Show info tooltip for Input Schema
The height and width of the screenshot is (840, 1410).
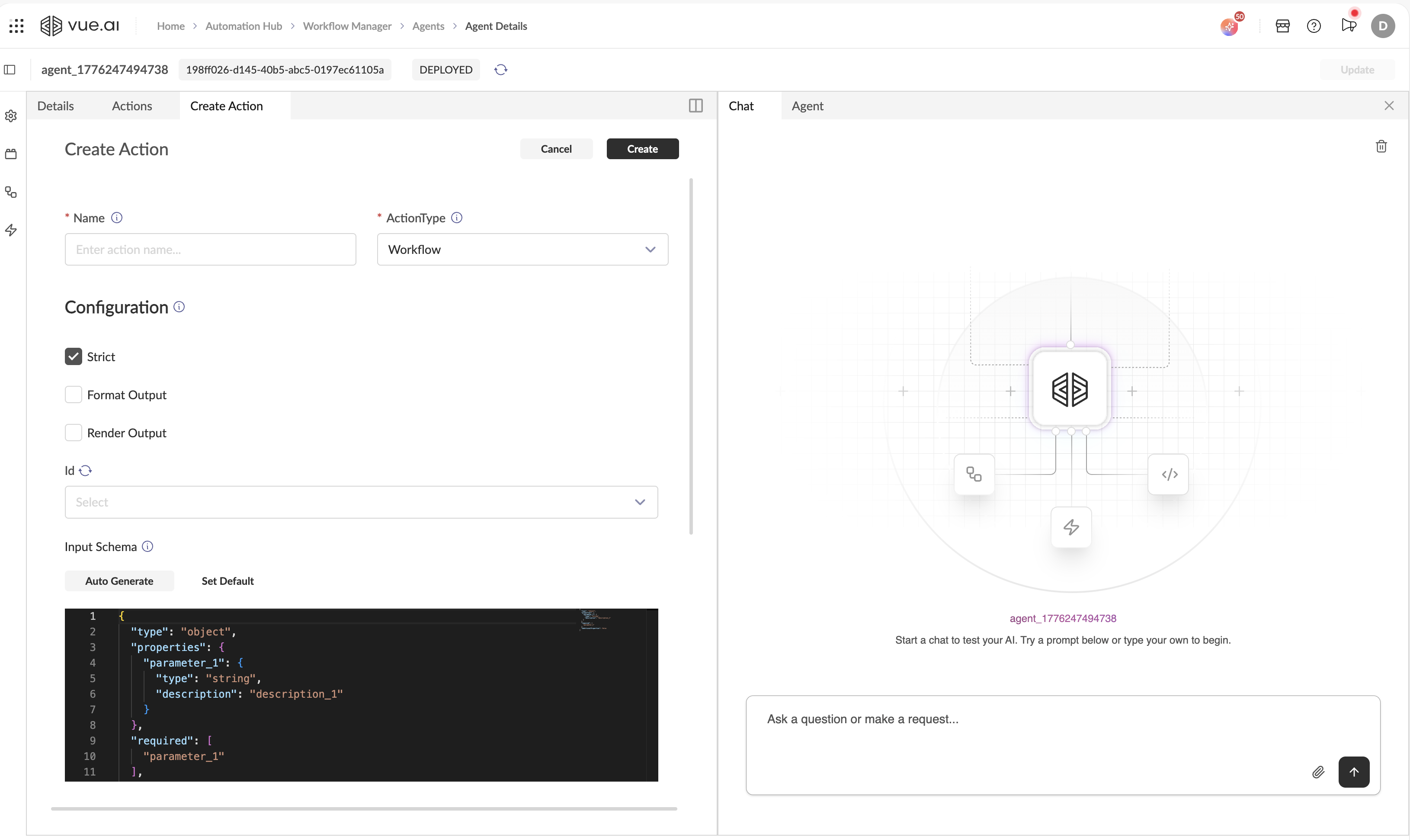click(x=147, y=546)
